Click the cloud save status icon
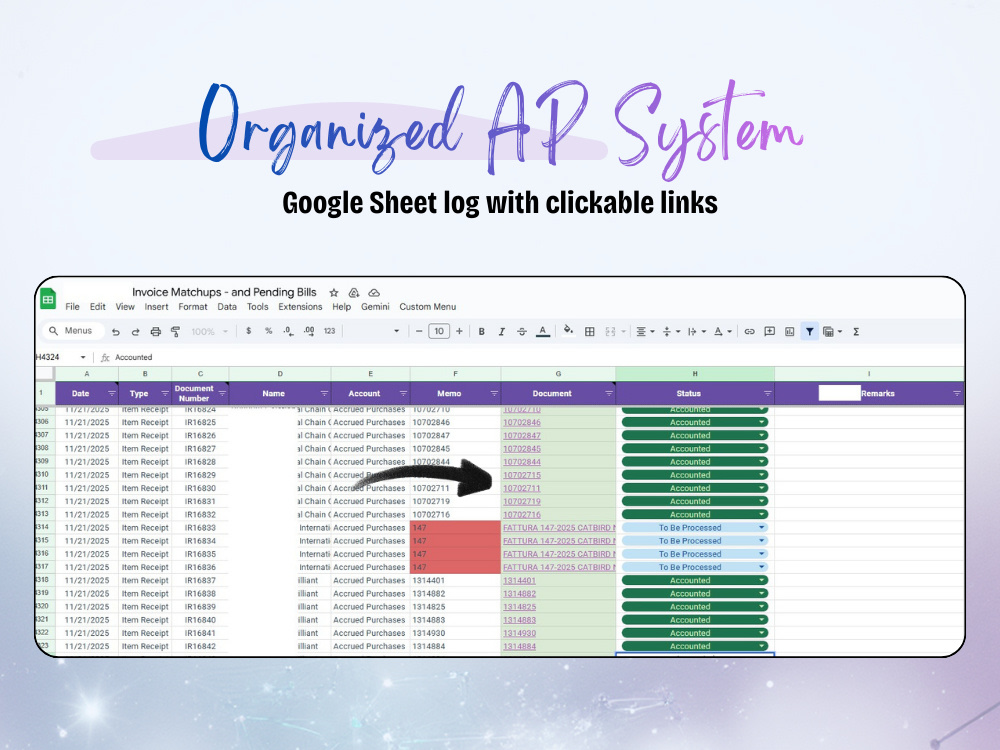This screenshot has height=750, width=1000. click(x=374, y=293)
